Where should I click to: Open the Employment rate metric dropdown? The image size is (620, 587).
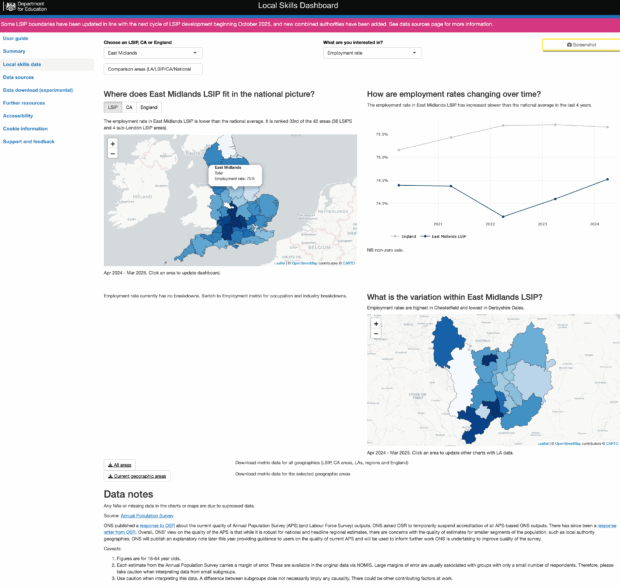pyautogui.click(x=371, y=52)
